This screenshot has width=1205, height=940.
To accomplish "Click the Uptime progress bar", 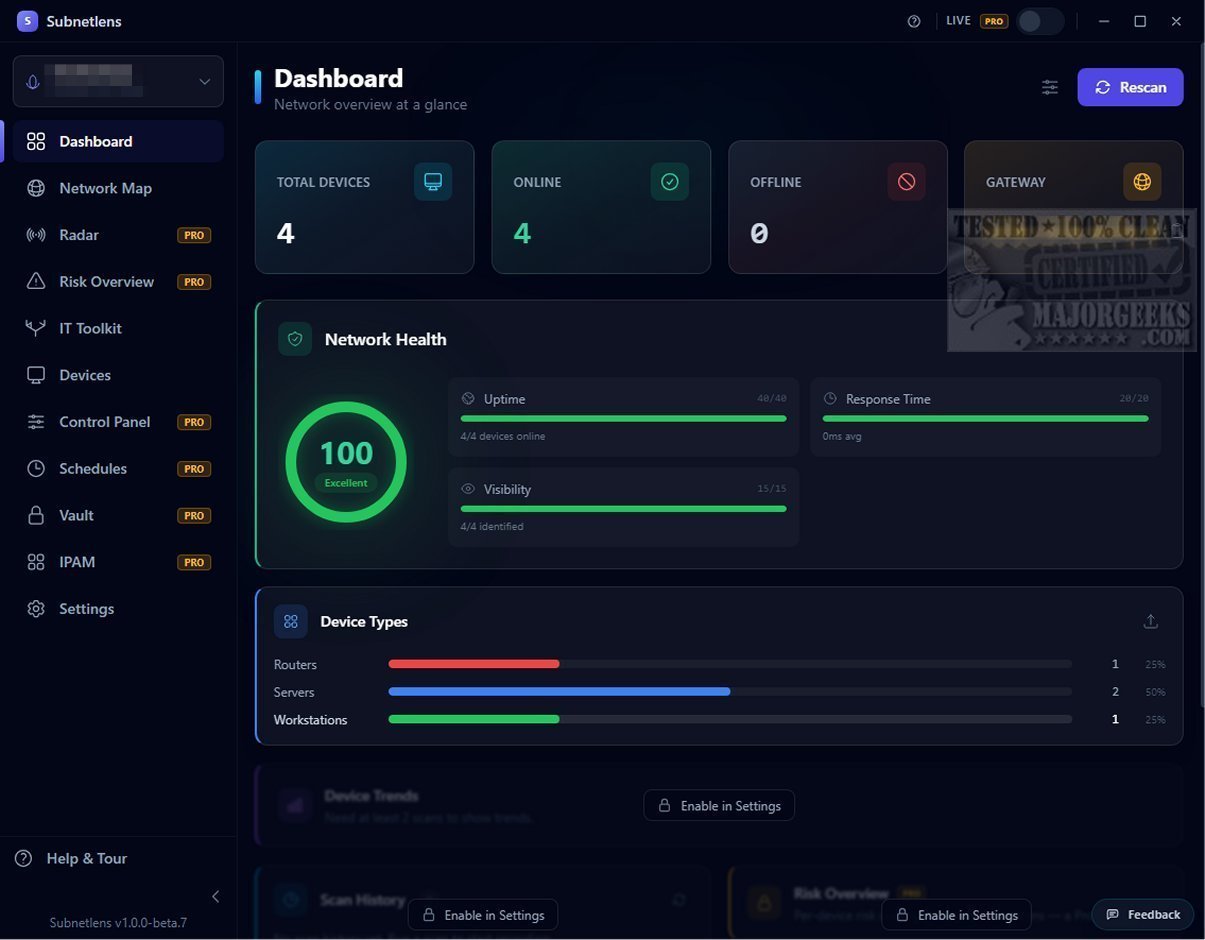I will point(624,418).
